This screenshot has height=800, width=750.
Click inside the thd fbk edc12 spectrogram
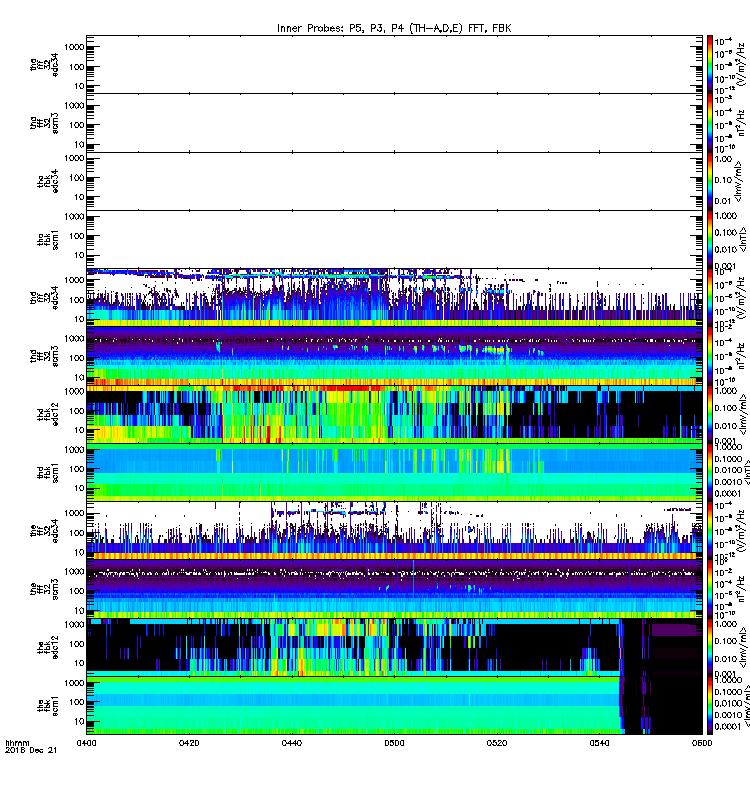point(394,414)
